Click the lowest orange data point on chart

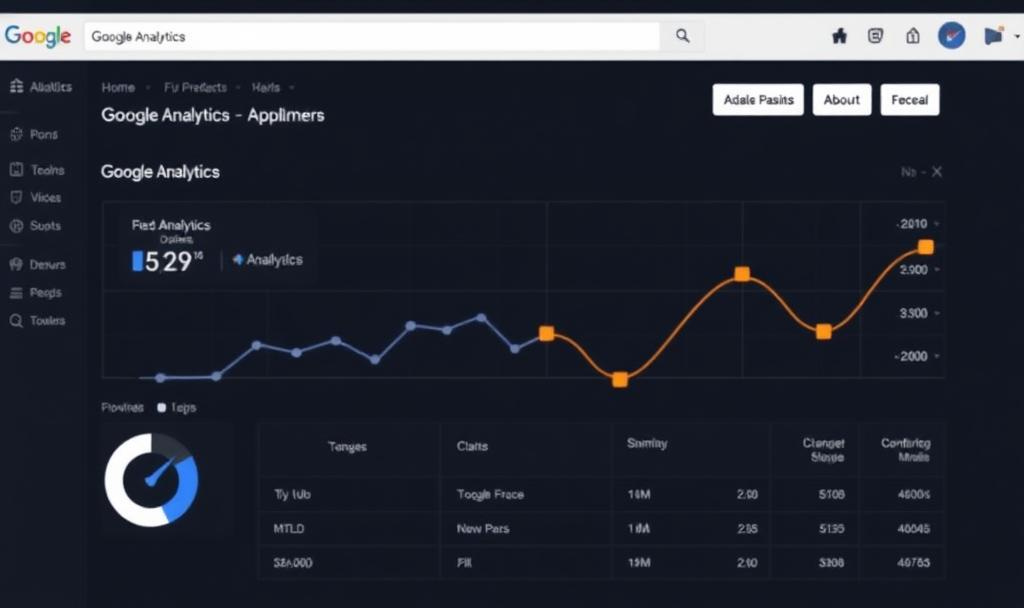coord(620,379)
